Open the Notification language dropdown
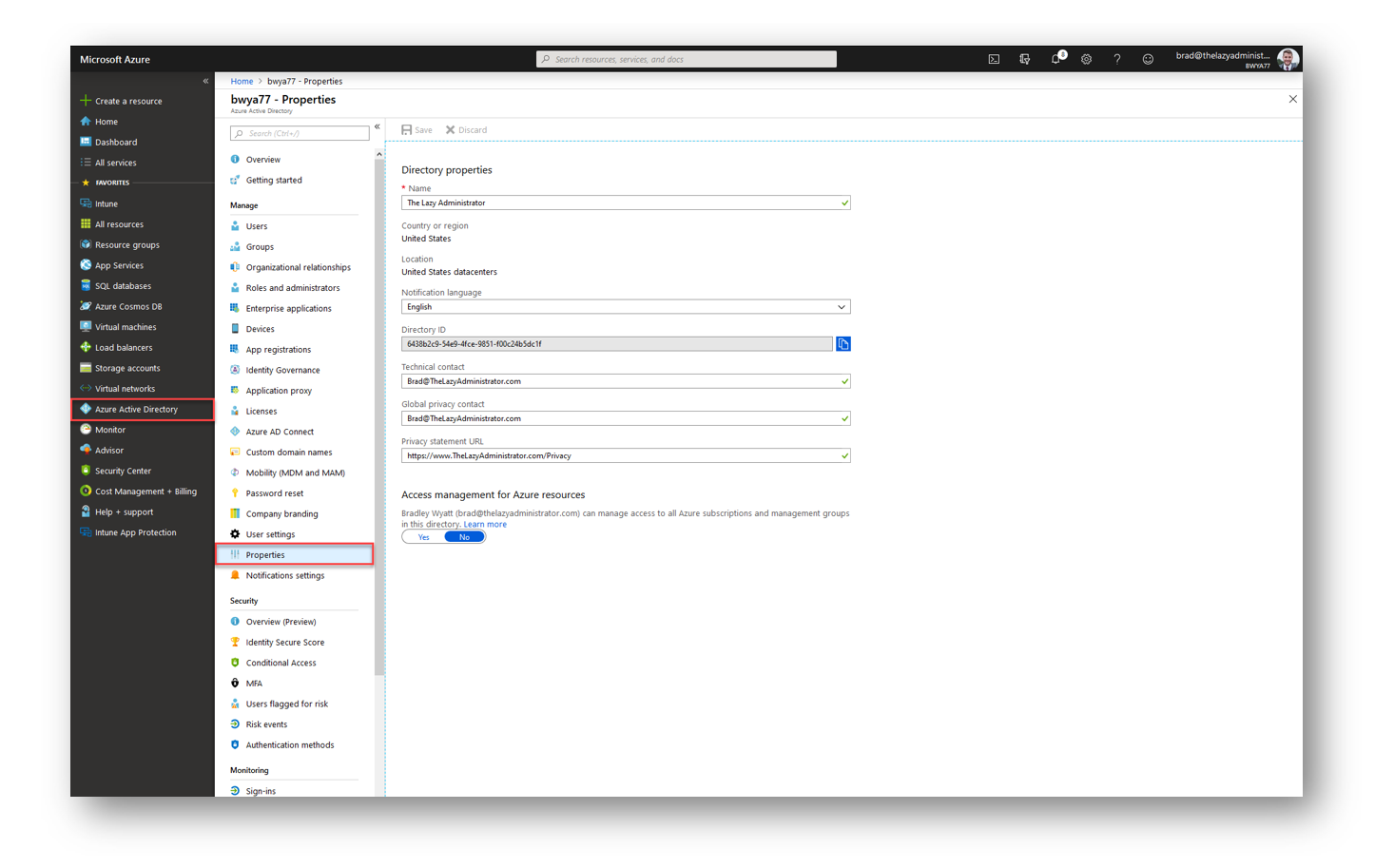This screenshot has height=868, width=1375. pos(626,307)
